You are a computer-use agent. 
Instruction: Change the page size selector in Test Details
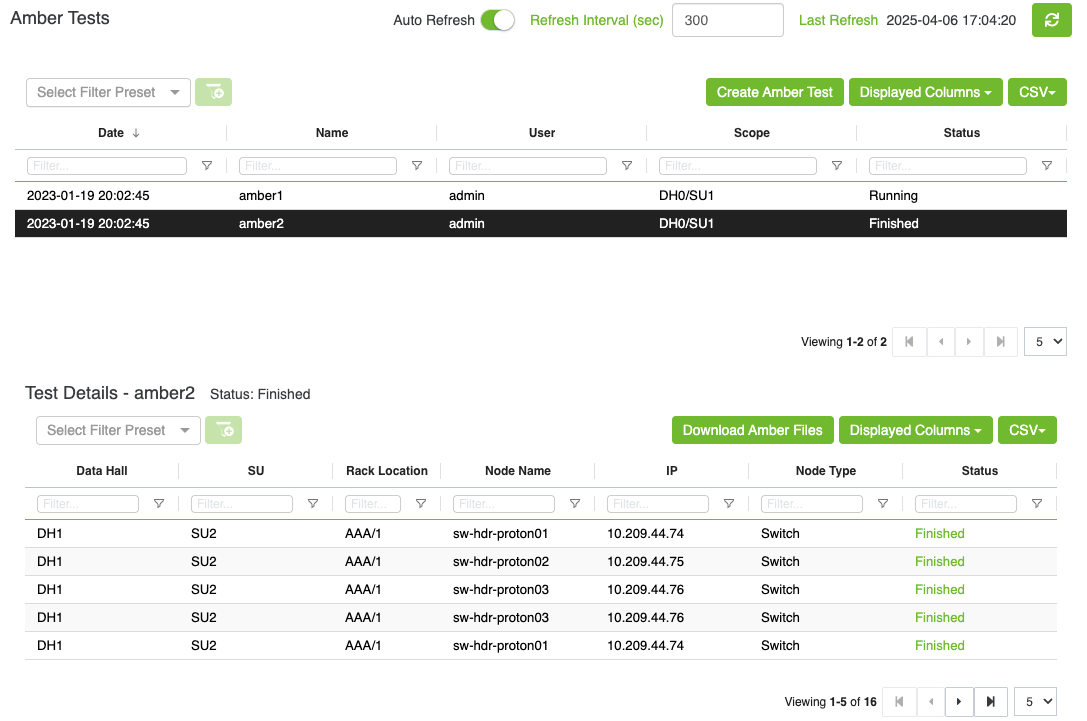tap(1035, 702)
